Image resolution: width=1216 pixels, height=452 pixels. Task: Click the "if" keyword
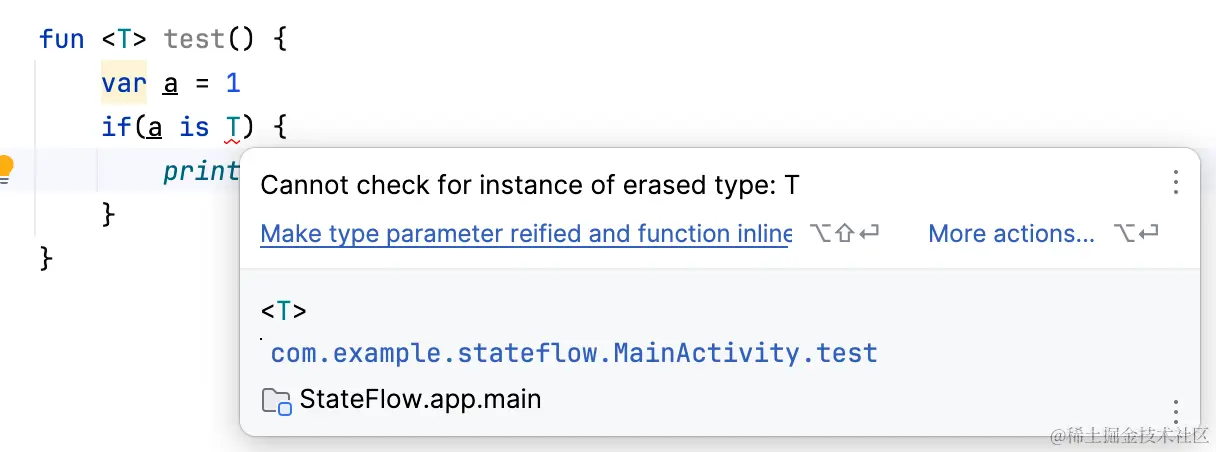pos(116,127)
